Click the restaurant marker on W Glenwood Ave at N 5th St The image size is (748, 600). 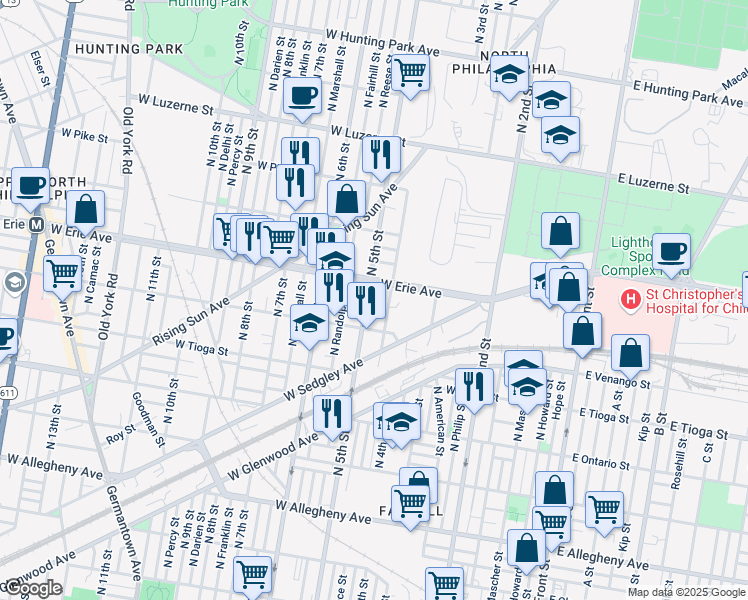pos(332,417)
